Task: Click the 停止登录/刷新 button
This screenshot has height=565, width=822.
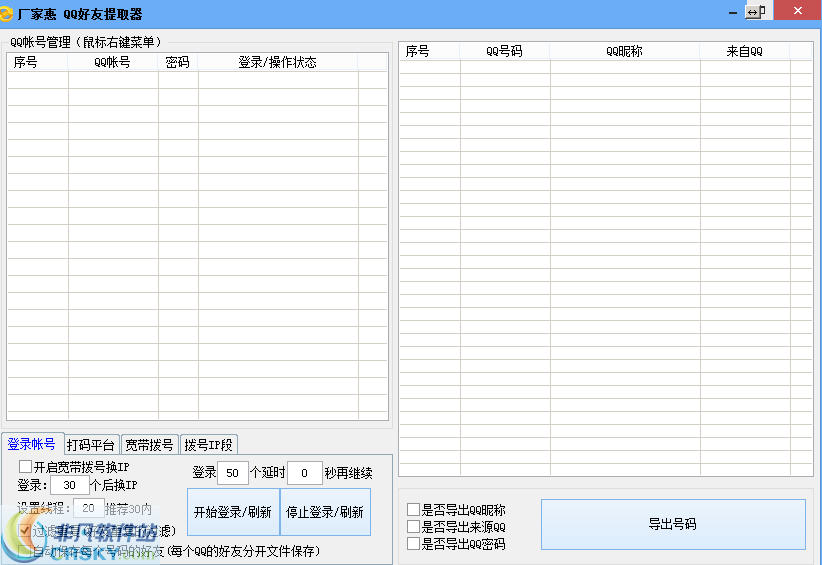Action: 325,512
